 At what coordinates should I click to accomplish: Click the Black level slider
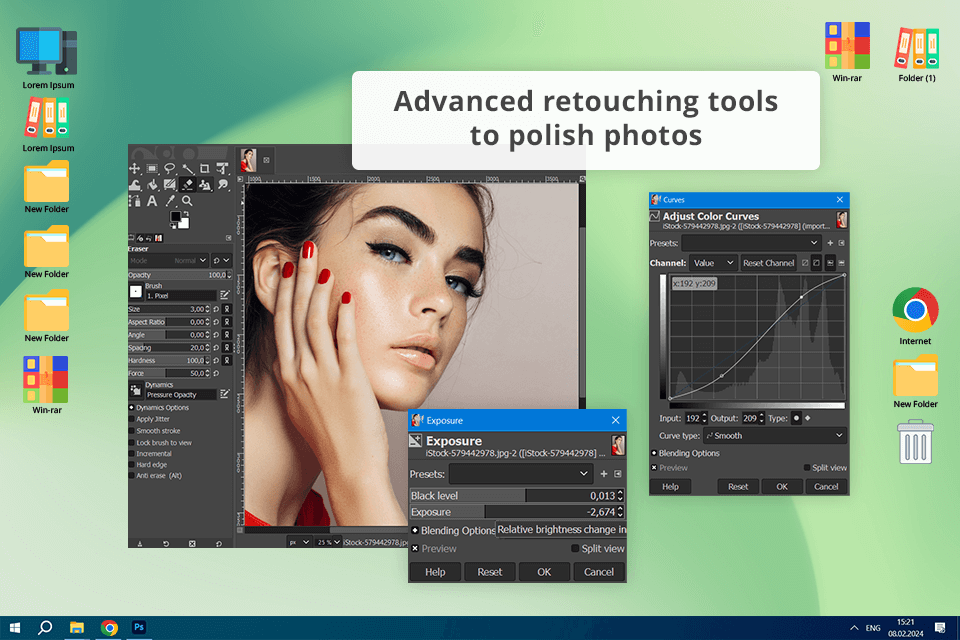click(x=517, y=495)
